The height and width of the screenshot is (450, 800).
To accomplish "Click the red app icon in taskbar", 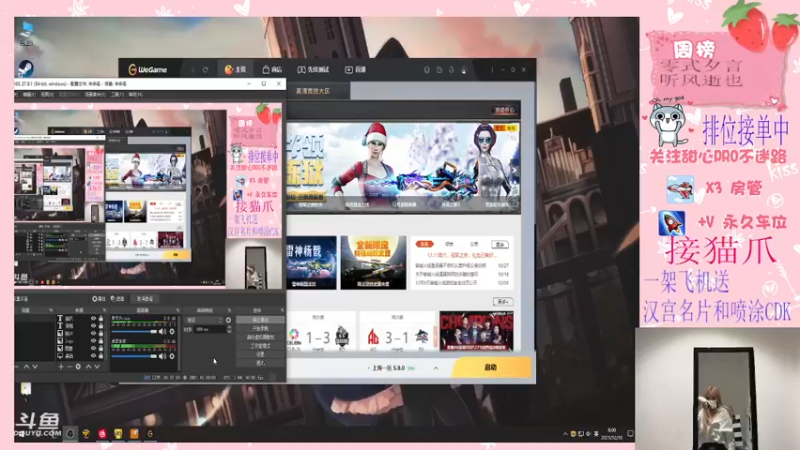I will point(102,434).
